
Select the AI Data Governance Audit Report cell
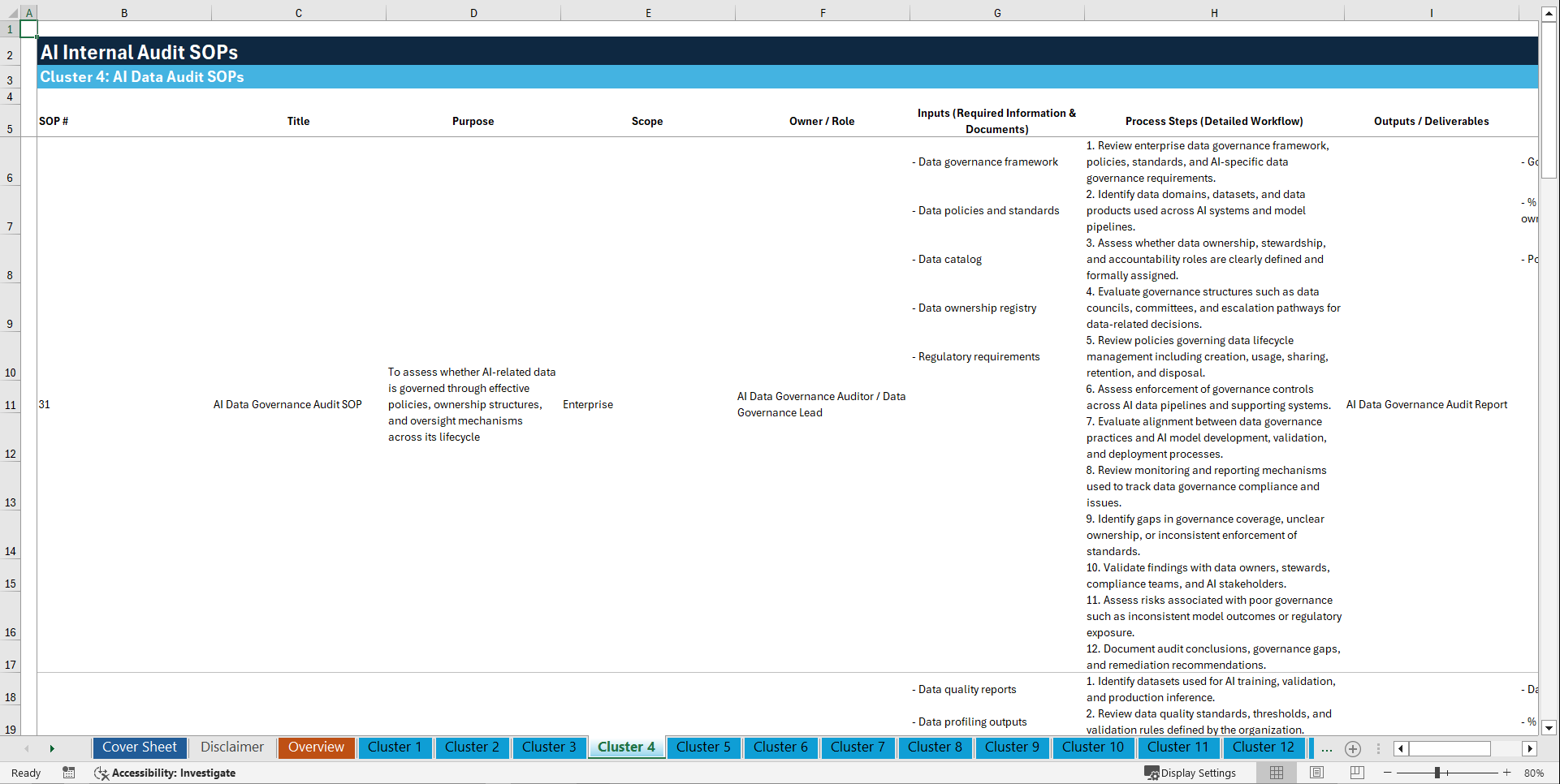point(1431,405)
